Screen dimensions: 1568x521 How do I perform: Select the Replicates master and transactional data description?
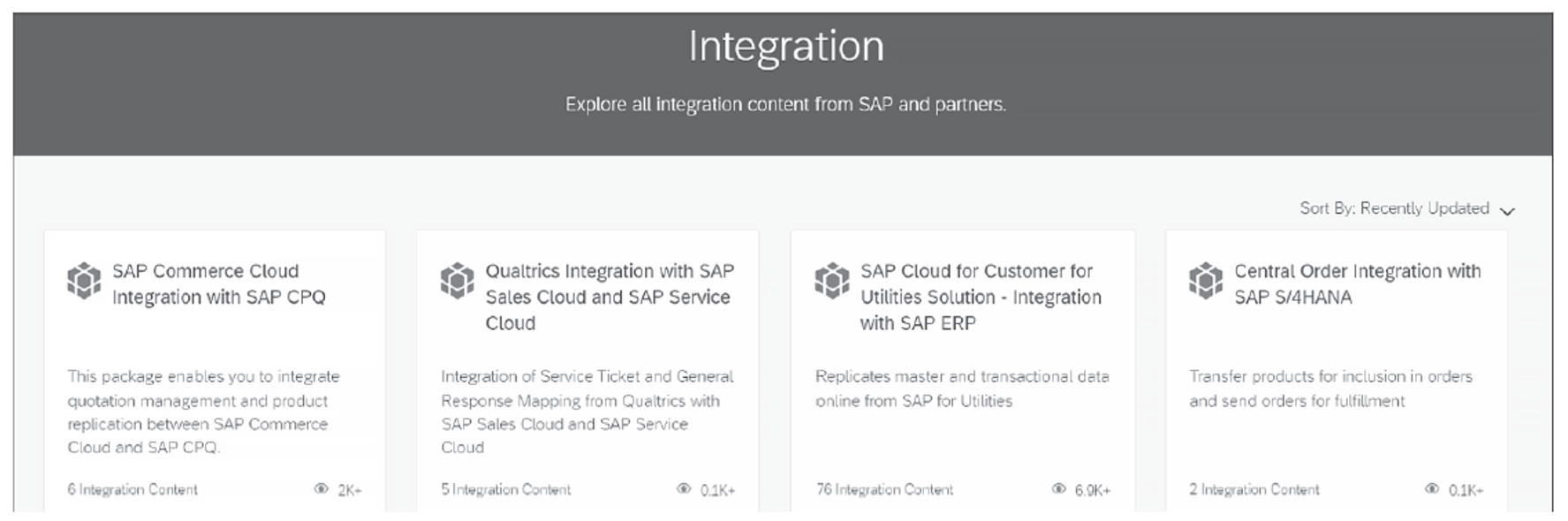pos(962,389)
